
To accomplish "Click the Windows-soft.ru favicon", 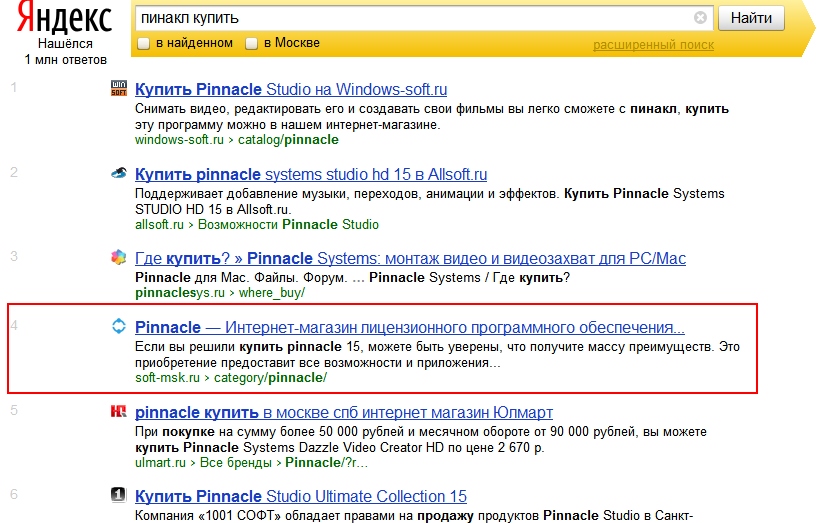I will [119, 88].
